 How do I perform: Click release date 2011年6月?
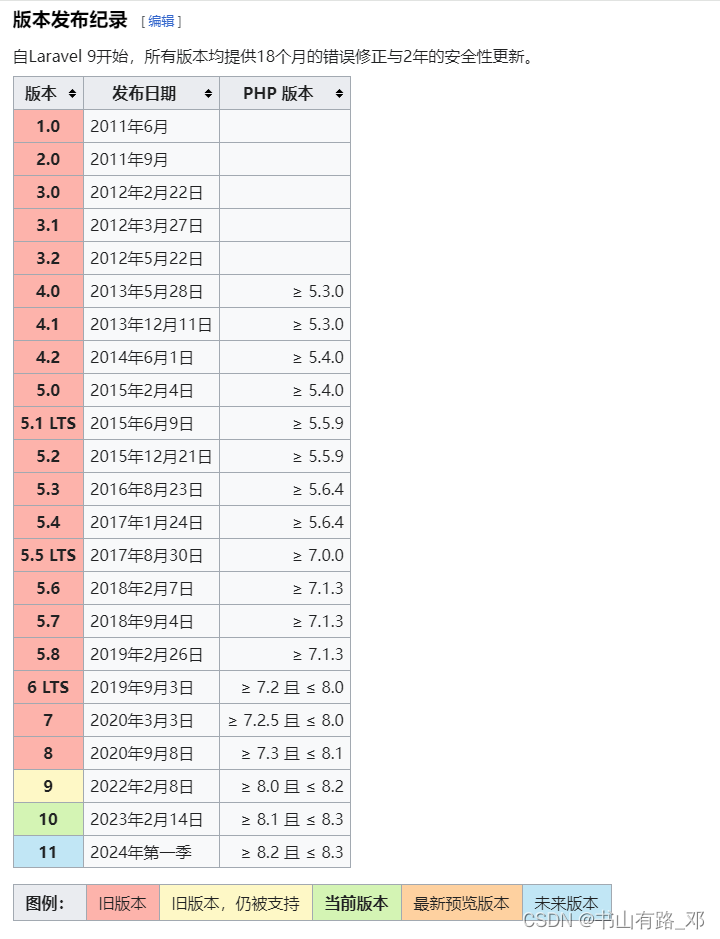coord(129,126)
